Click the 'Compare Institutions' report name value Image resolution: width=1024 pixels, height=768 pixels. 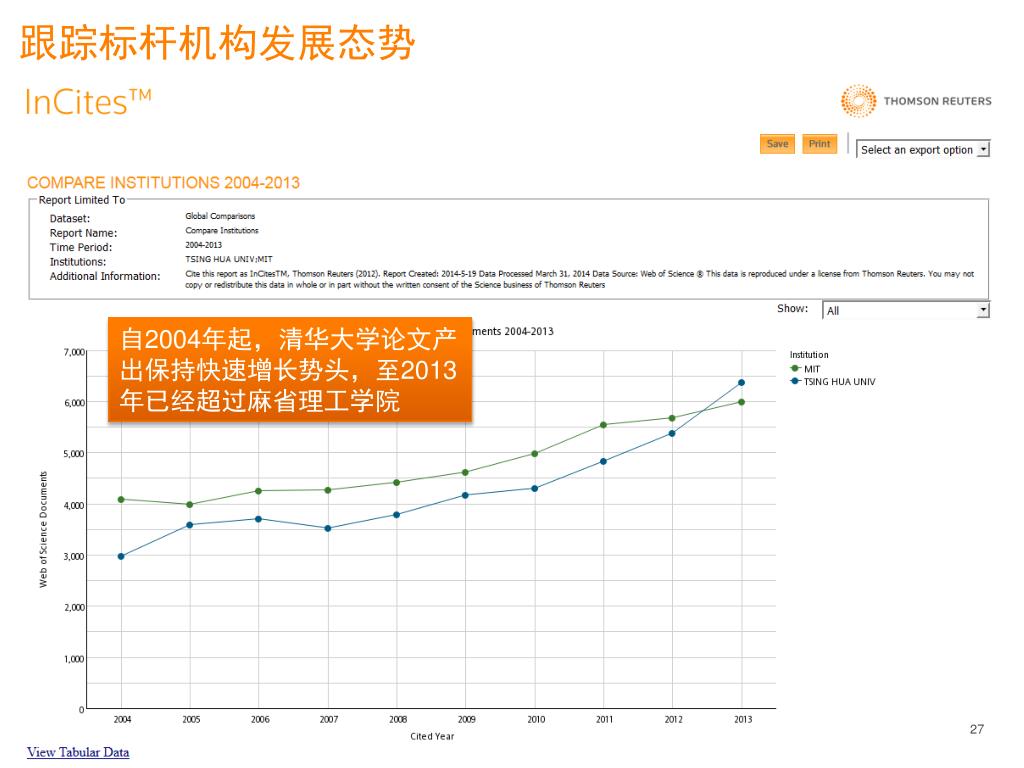[x=222, y=231]
